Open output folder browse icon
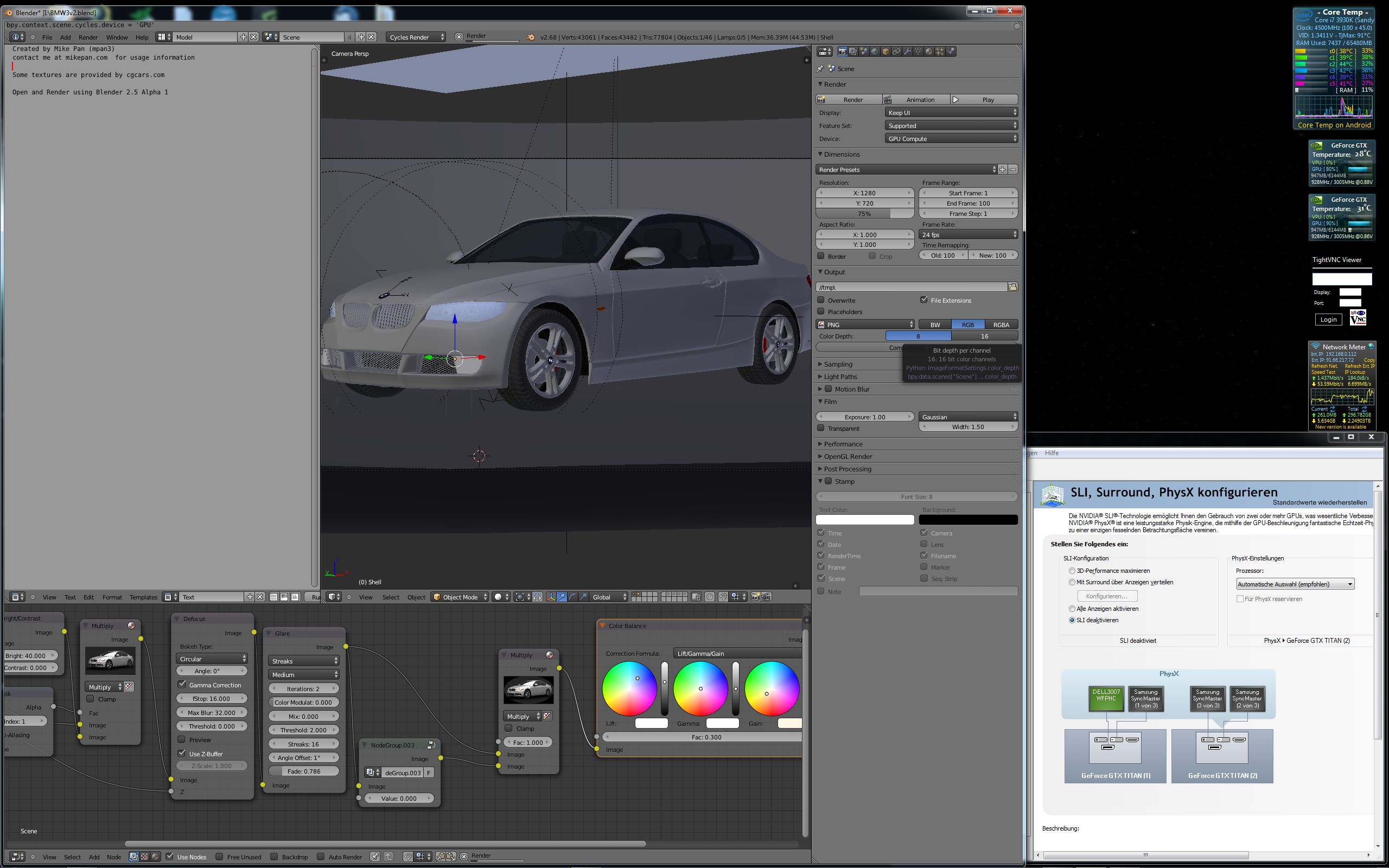Viewport: 1389px width, 868px height. point(1012,287)
